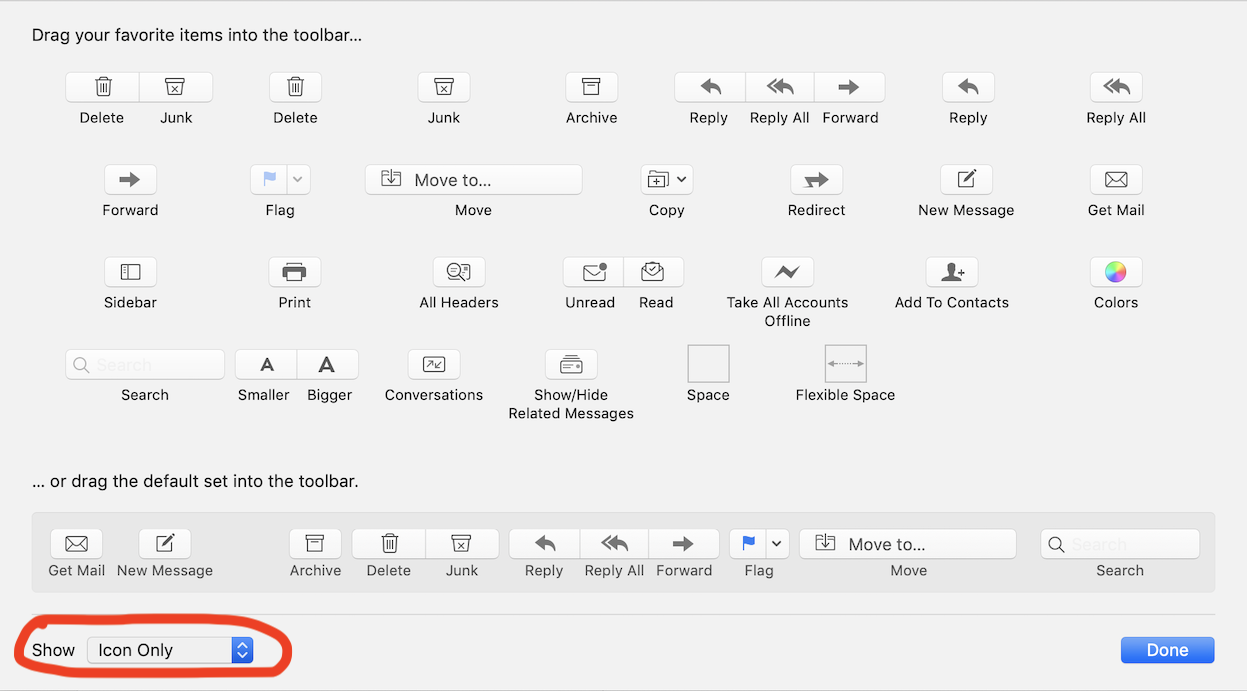This screenshot has width=1247, height=691.
Task: Click the Done button
Action: (1167, 649)
